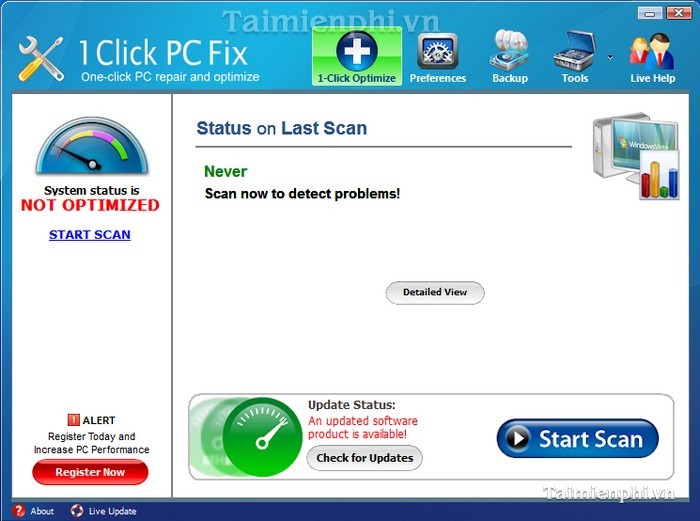Click the 1-Click Optimize plus icon

[x=357, y=50]
